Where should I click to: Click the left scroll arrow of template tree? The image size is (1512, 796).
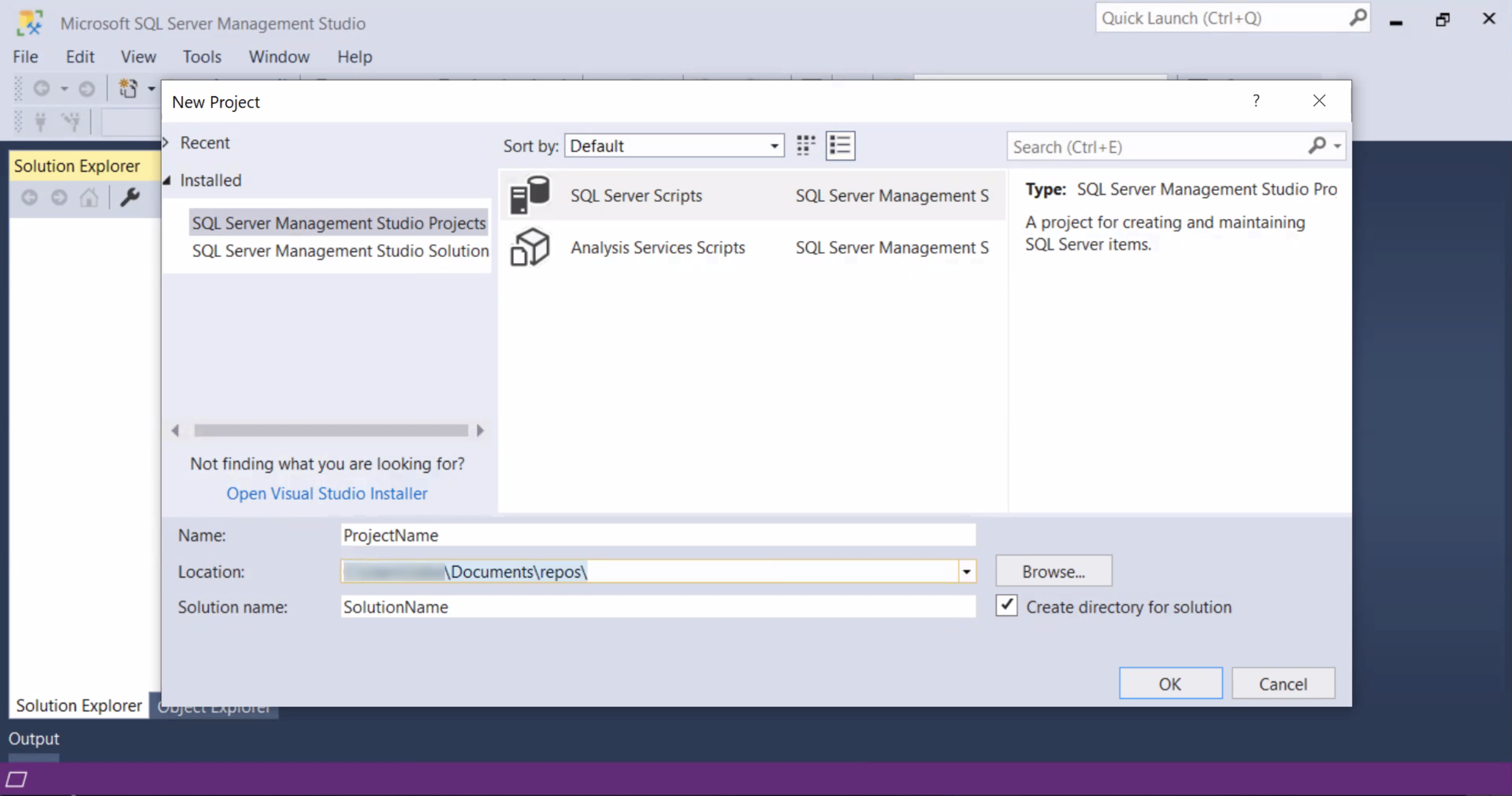pyautogui.click(x=175, y=430)
